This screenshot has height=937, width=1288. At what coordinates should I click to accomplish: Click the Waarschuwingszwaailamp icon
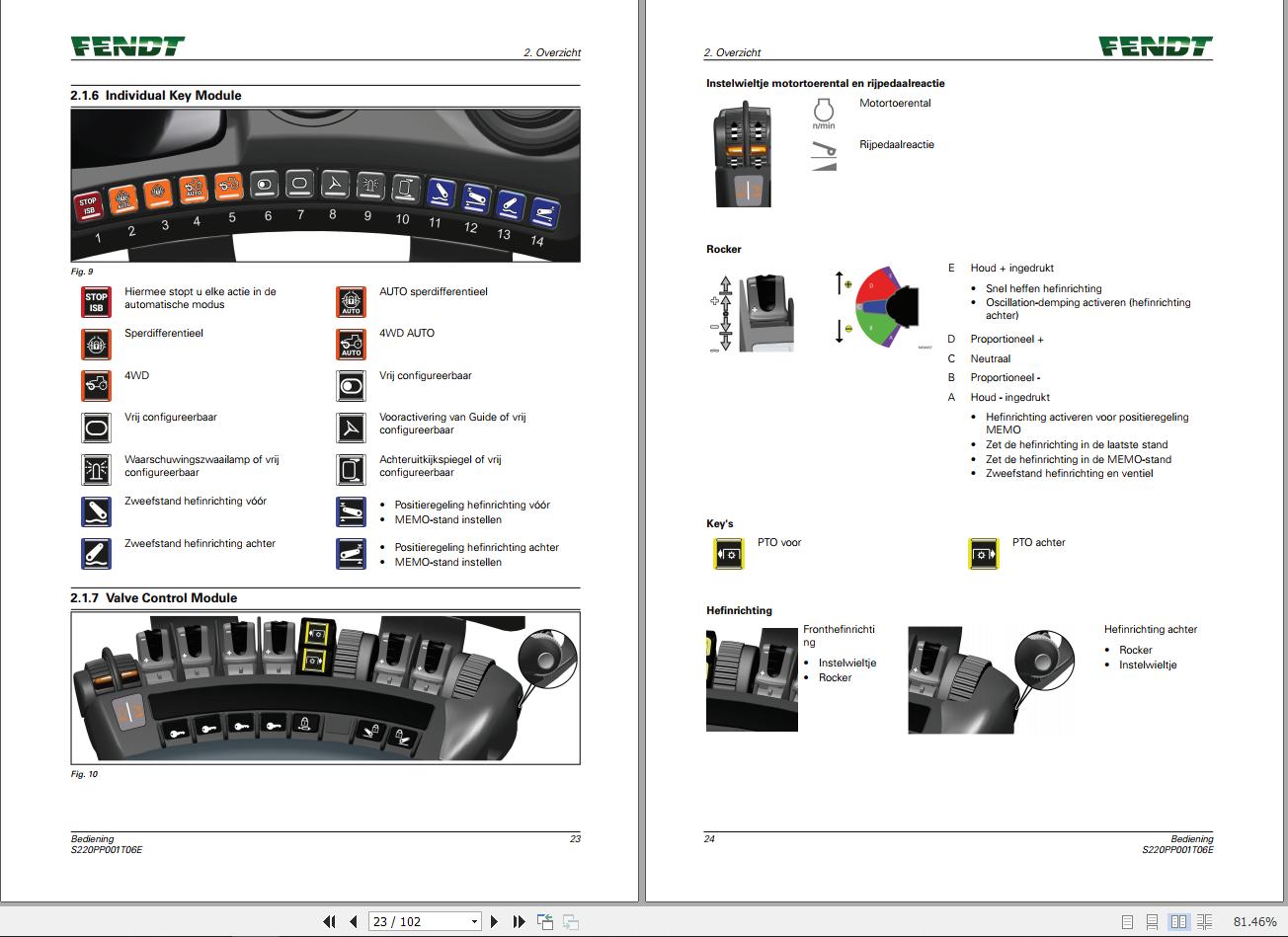point(96,469)
